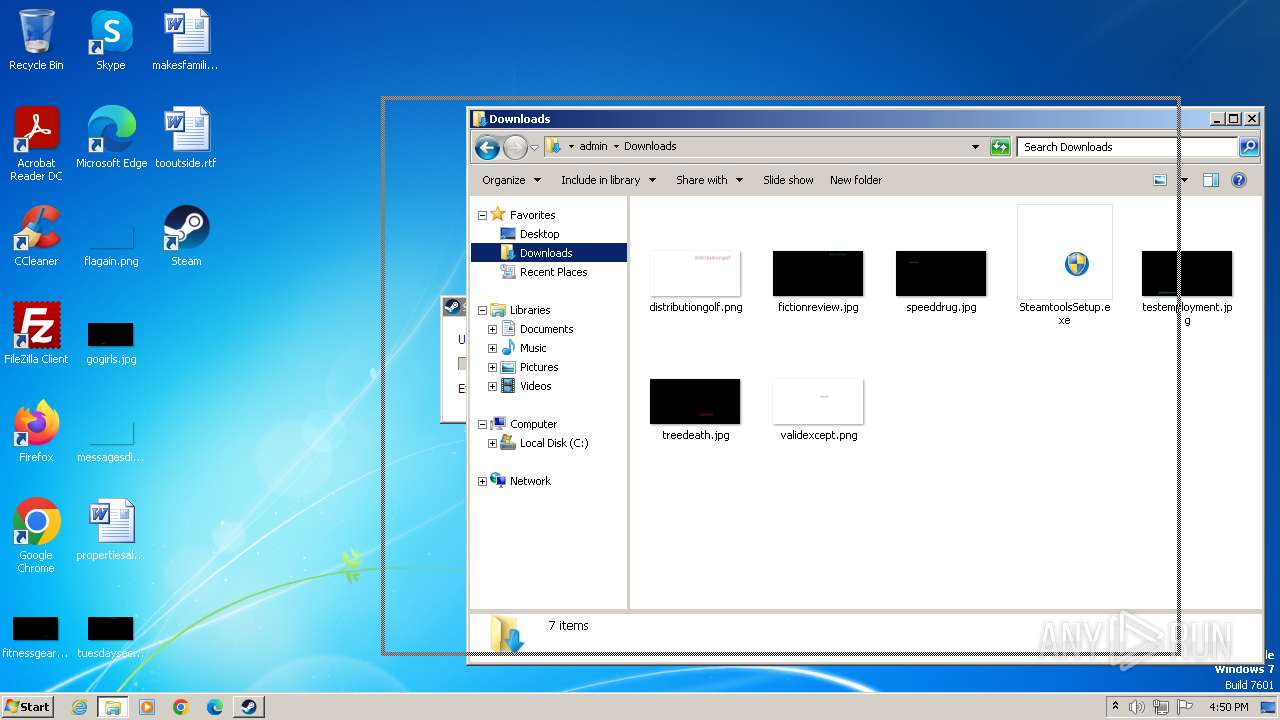
Task: Expand Music library node
Action: [492, 348]
